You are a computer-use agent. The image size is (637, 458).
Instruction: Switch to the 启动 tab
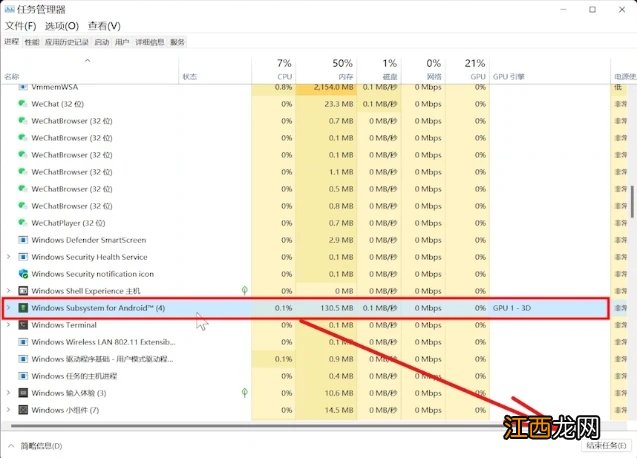[102, 42]
